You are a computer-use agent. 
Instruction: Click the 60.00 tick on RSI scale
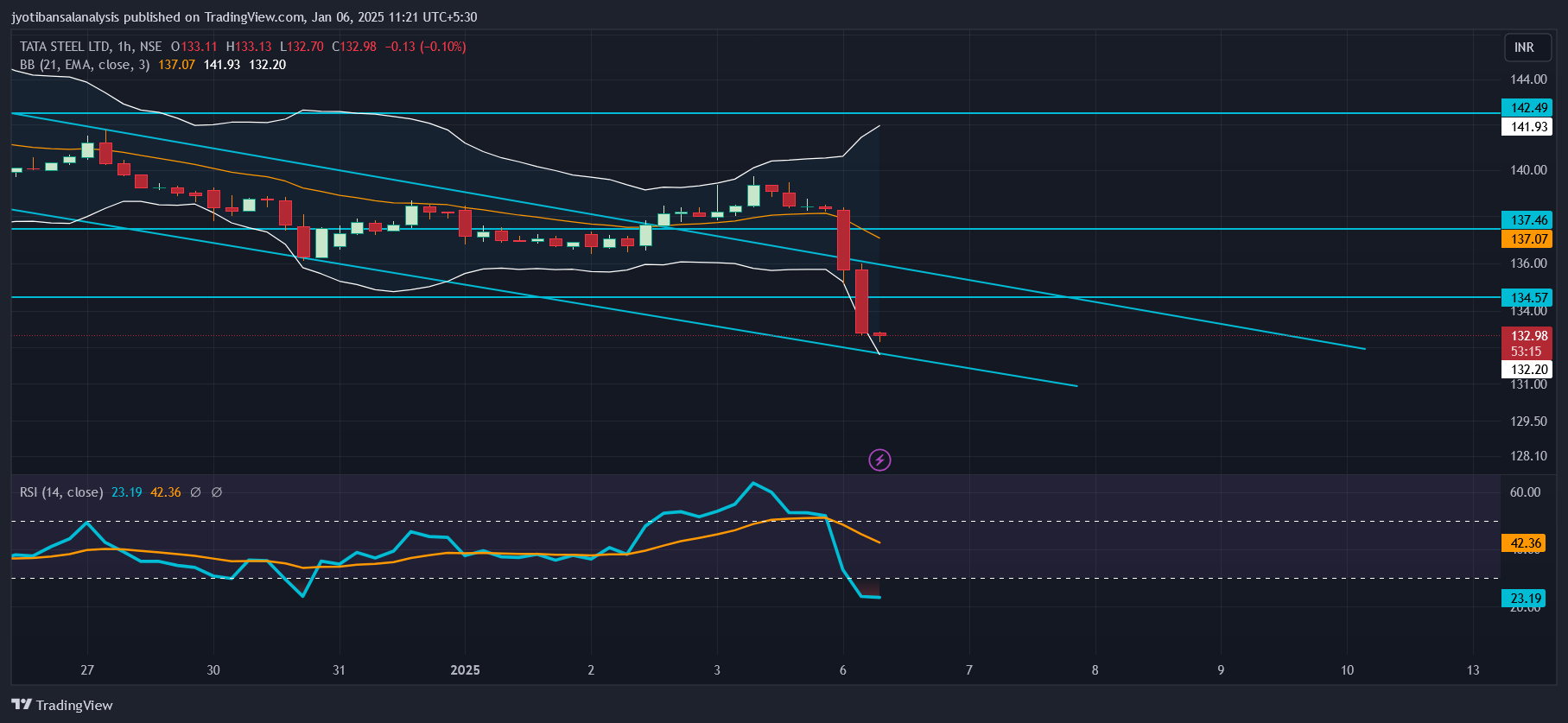pyautogui.click(x=1525, y=492)
